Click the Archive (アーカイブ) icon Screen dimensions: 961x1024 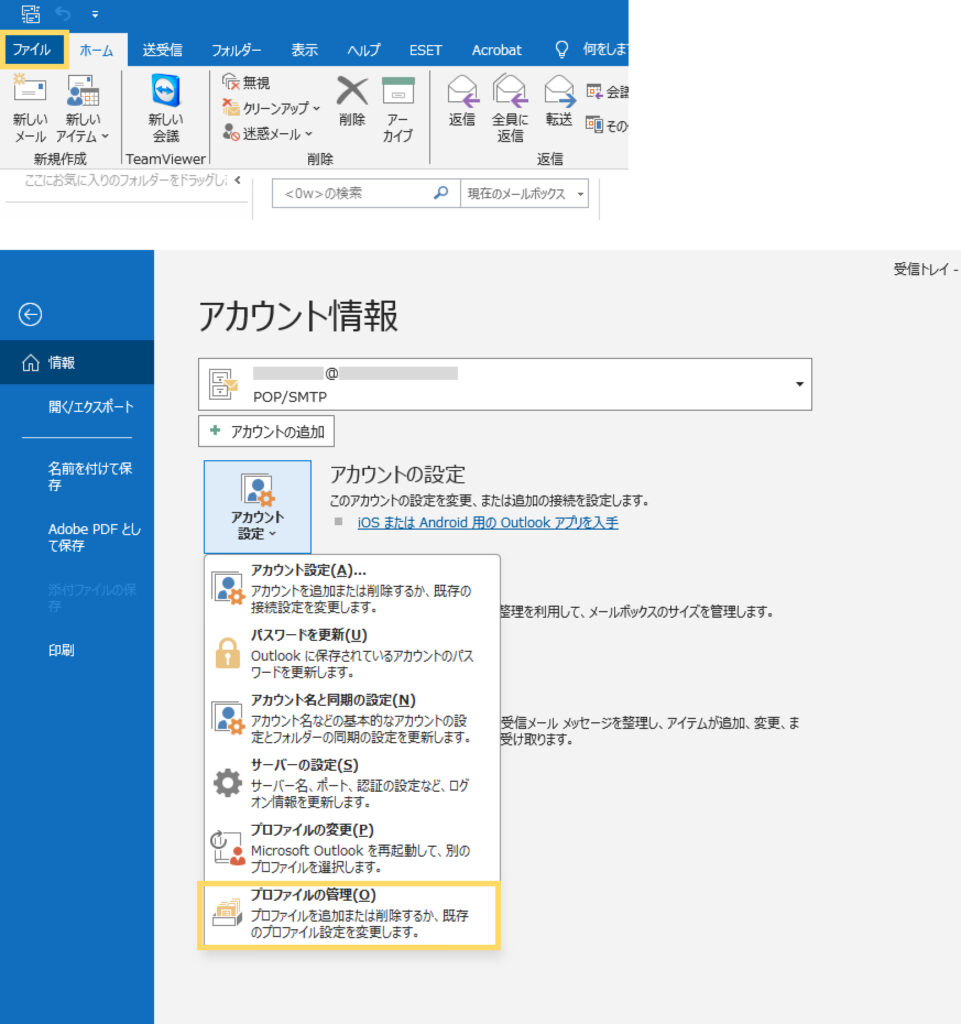pos(398,91)
